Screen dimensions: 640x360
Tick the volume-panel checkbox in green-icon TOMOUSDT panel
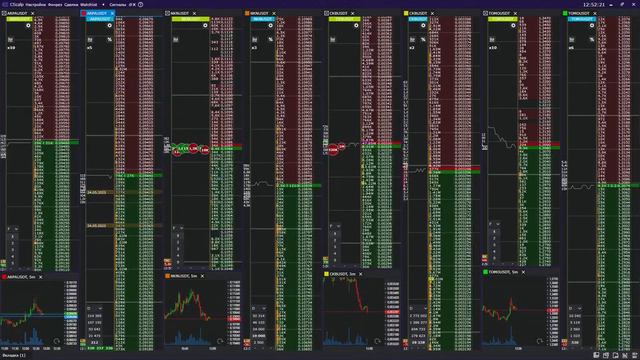coord(571,308)
